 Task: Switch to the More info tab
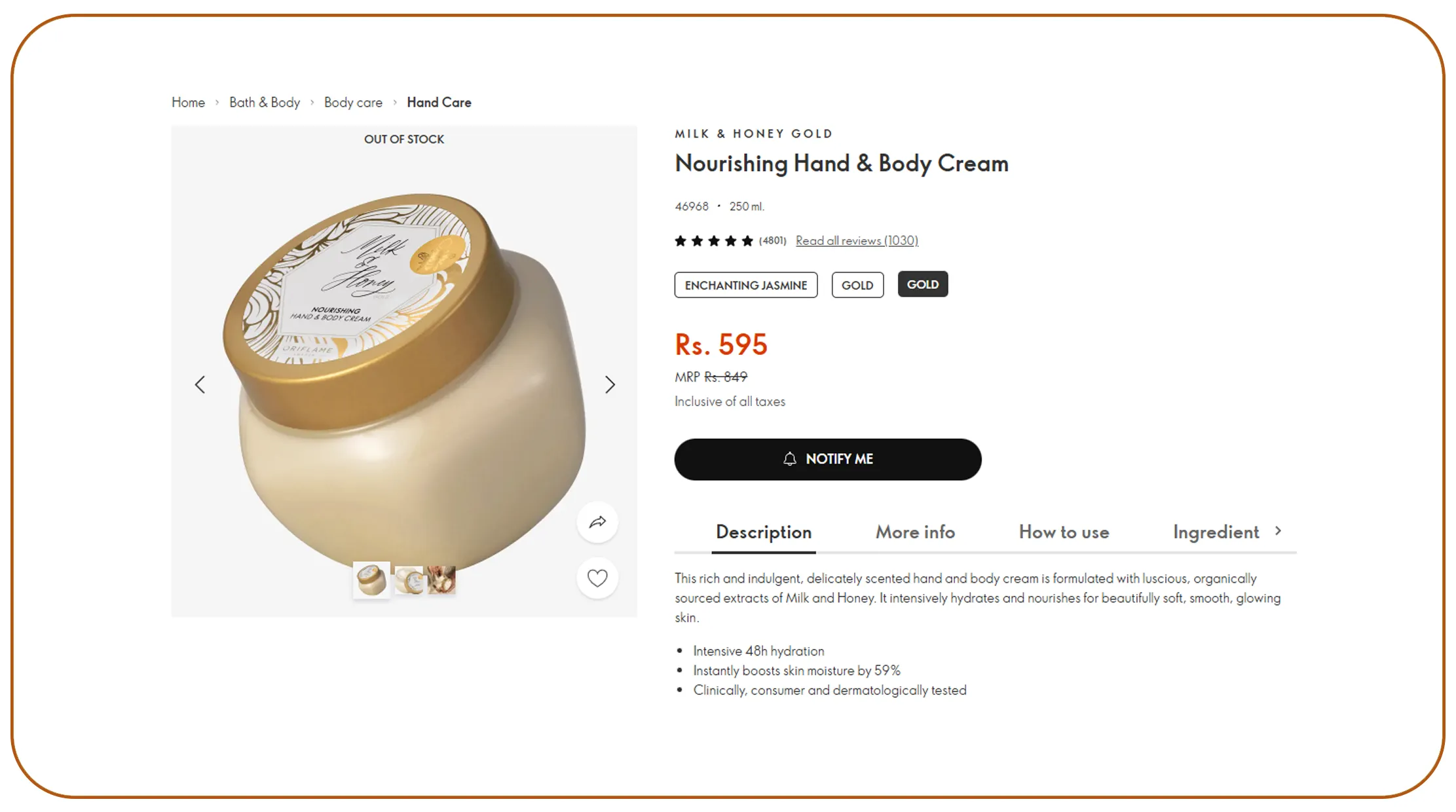pos(915,532)
